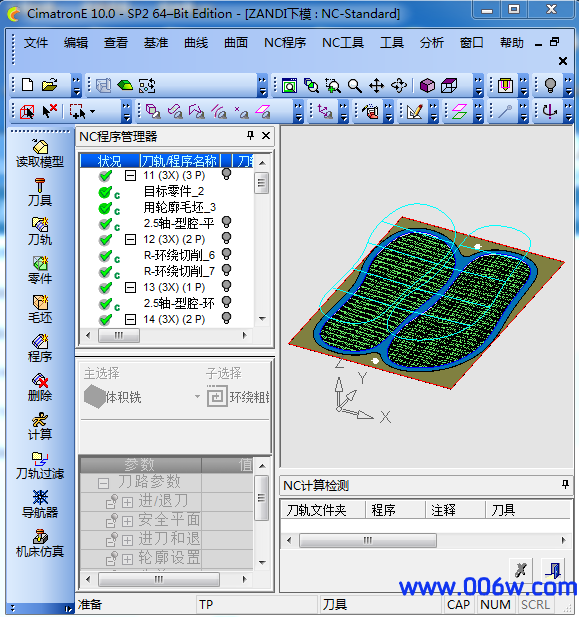This screenshot has width=579, height=617.
Task: Pin the NC程序管理器 panel
Action: (x=250, y=136)
